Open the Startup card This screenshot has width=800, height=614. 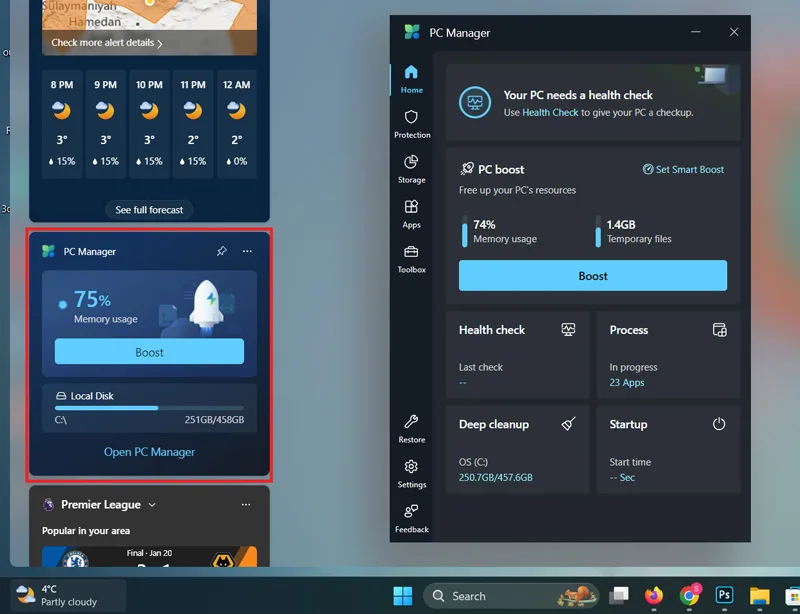pos(668,449)
